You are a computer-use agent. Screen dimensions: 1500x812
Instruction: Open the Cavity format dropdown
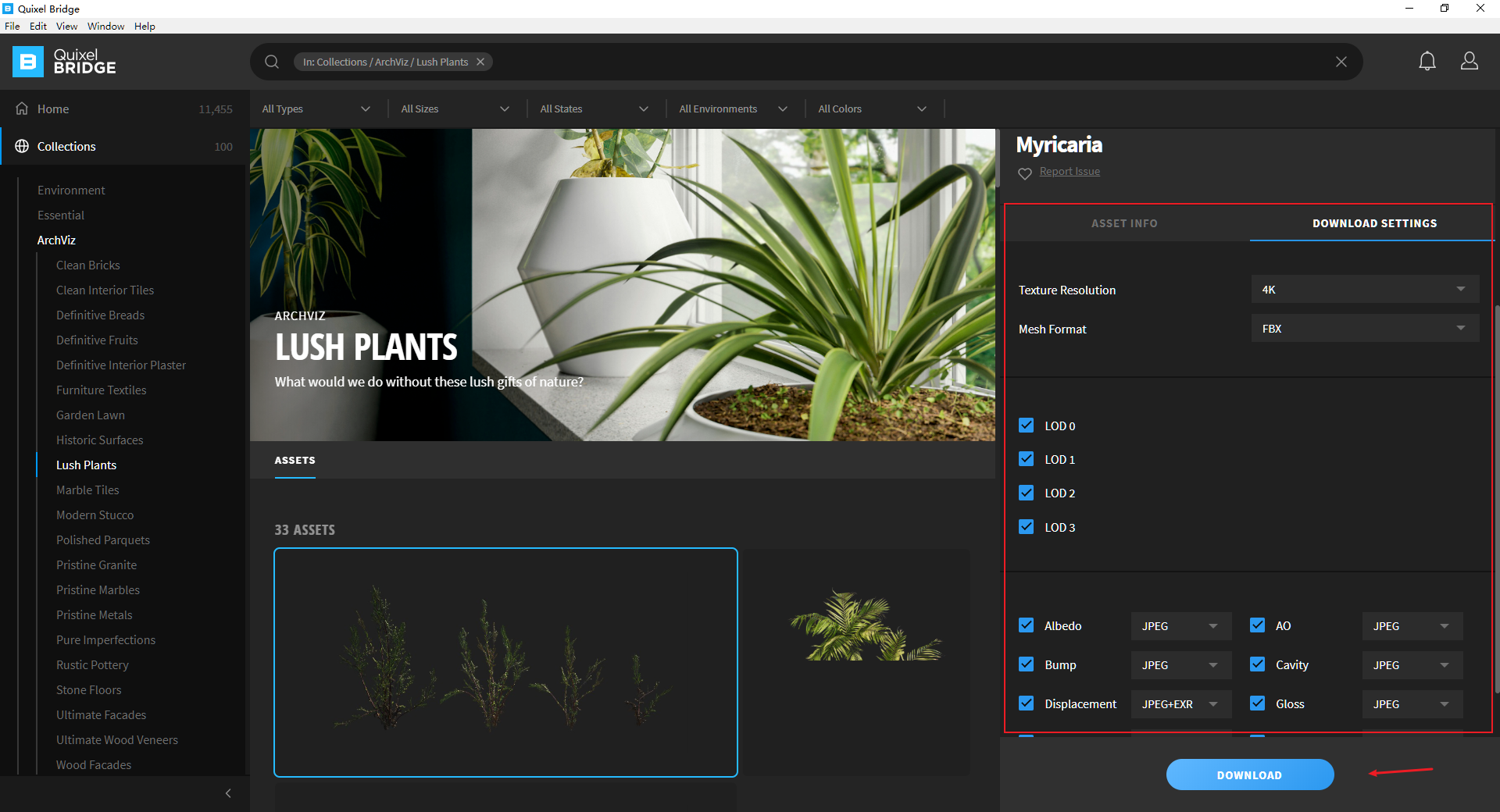(x=1412, y=665)
